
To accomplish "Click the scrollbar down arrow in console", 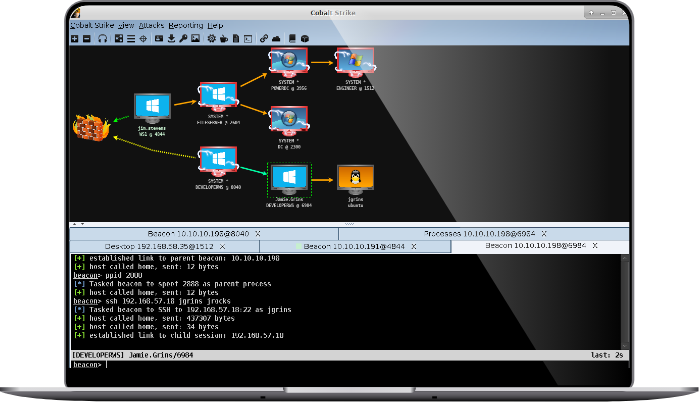I will [625, 346].
